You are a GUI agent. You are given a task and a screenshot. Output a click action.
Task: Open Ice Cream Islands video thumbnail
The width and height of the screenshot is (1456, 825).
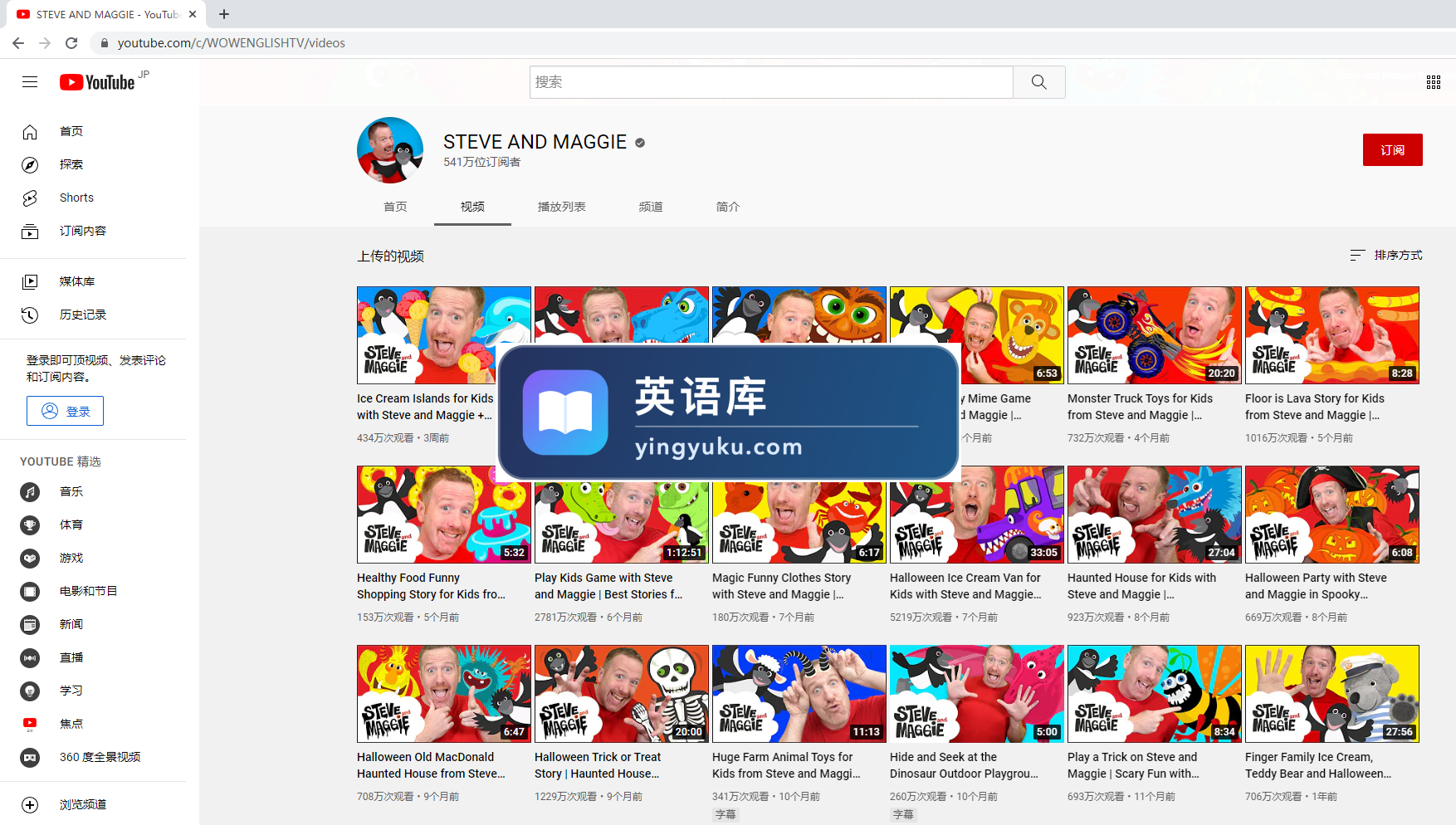coord(444,335)
